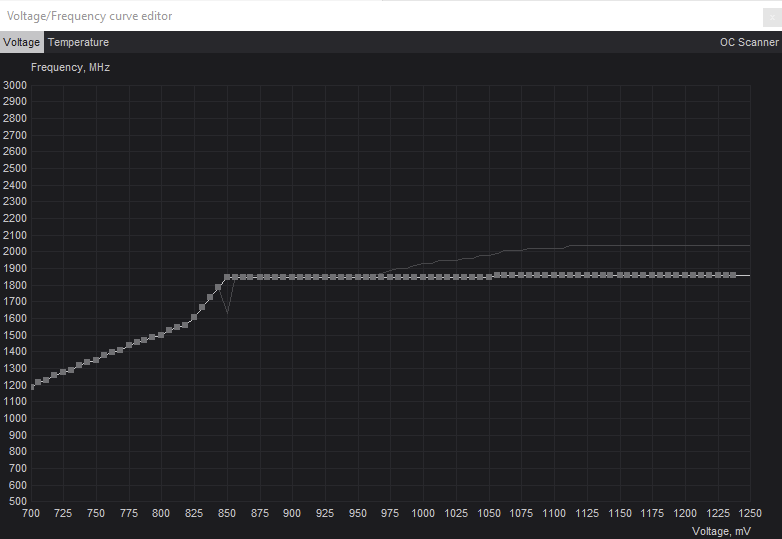
Task: Click the 850 voltage axis label
Action: tap(227, 514)
